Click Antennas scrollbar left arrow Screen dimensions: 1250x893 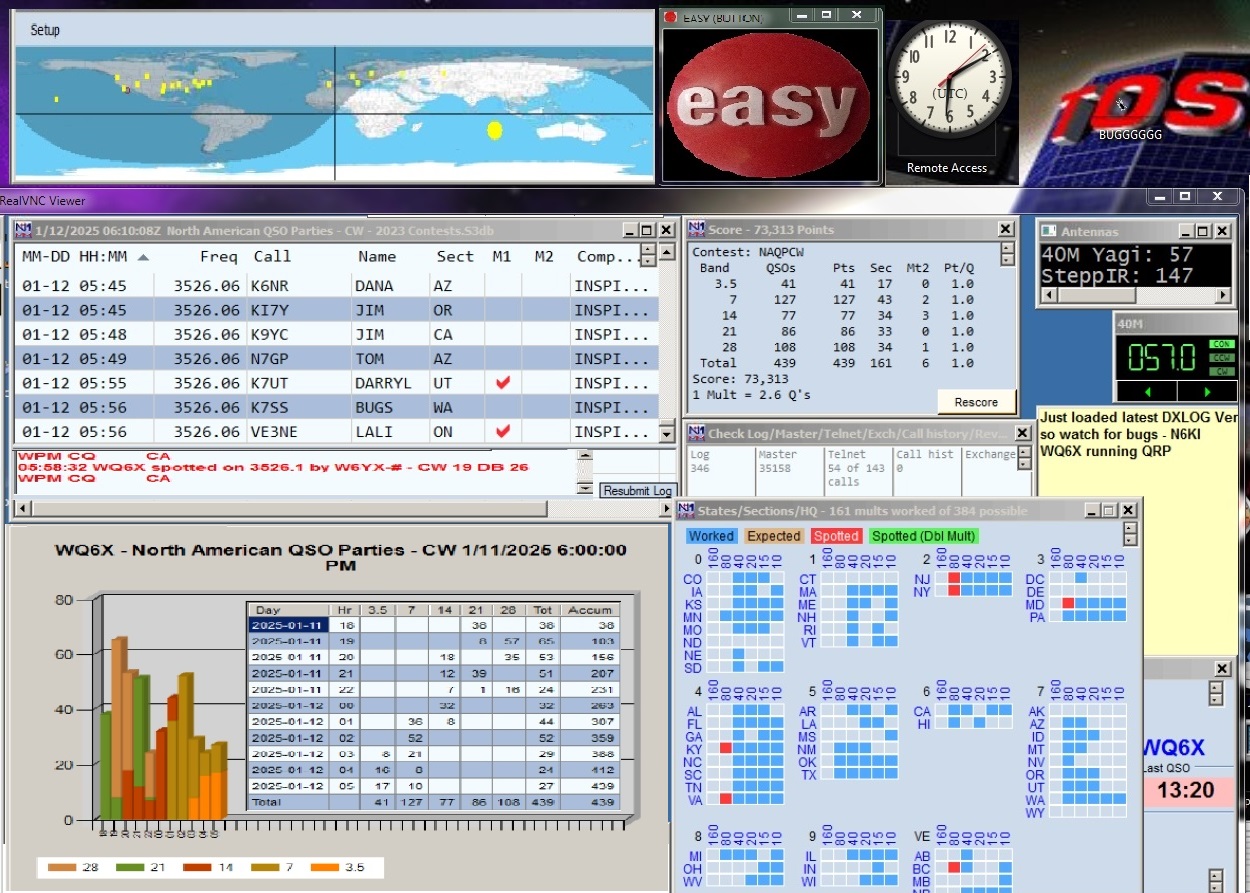click(x=1048, y=296)
